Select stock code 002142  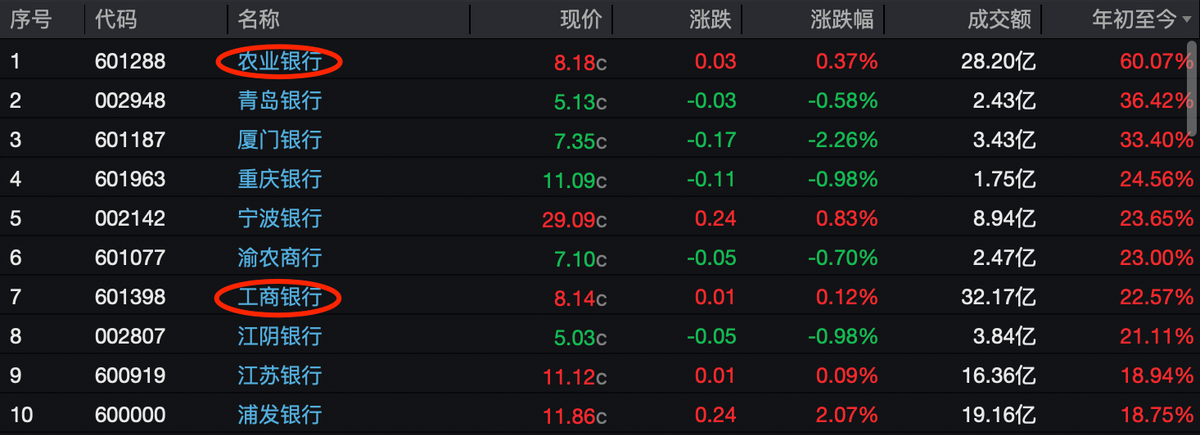(x=130, y=218)
